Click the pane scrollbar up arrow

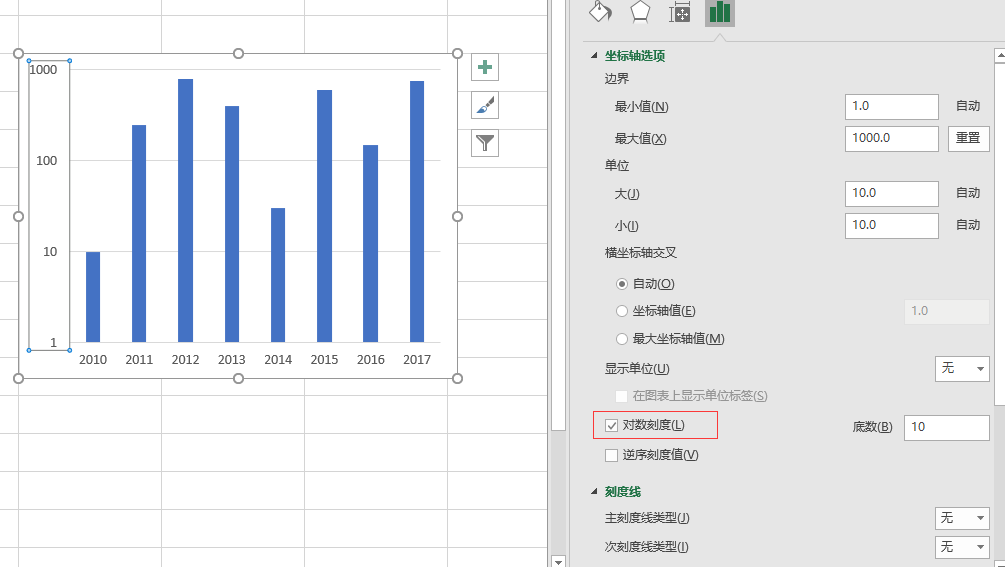999,56
